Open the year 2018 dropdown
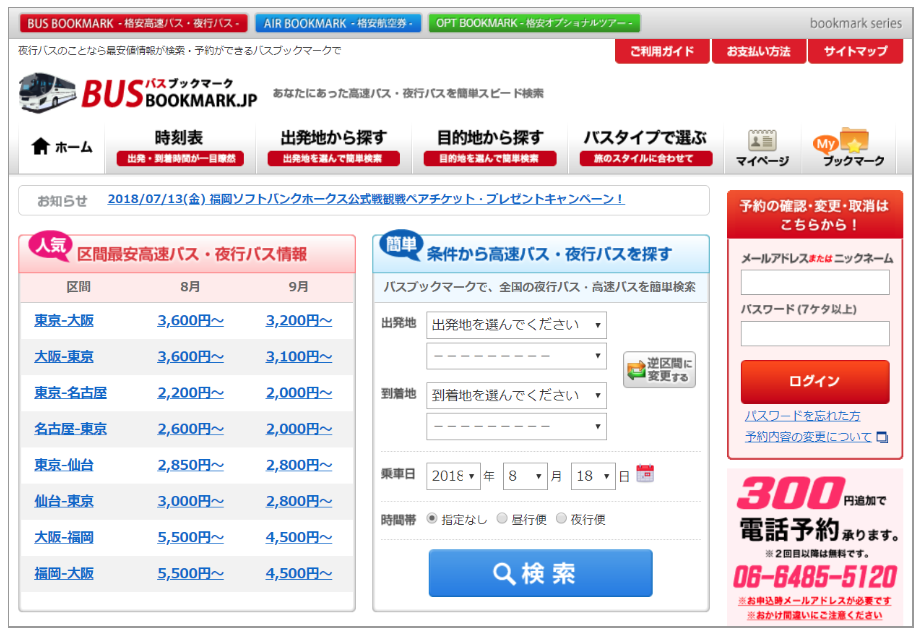Screen dimensions: 921x632 [x=453, y=476]
